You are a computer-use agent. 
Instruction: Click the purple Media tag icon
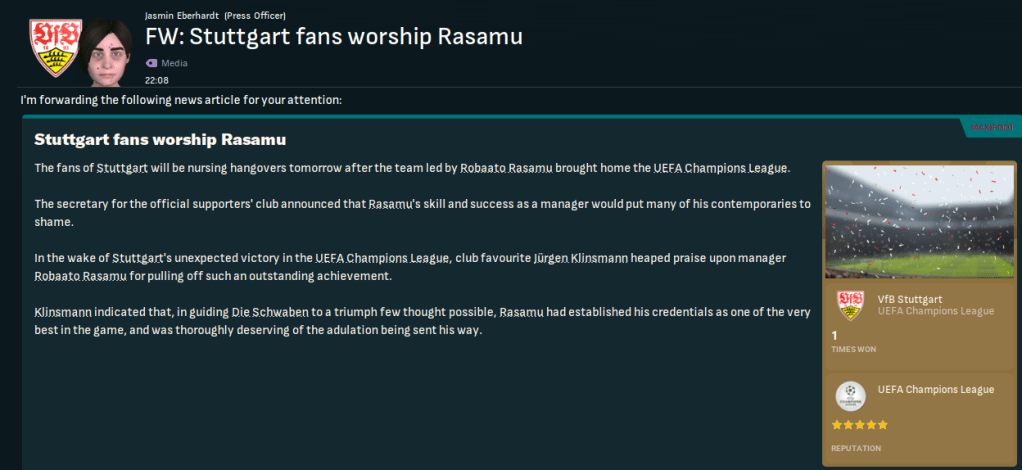(151, 63)
